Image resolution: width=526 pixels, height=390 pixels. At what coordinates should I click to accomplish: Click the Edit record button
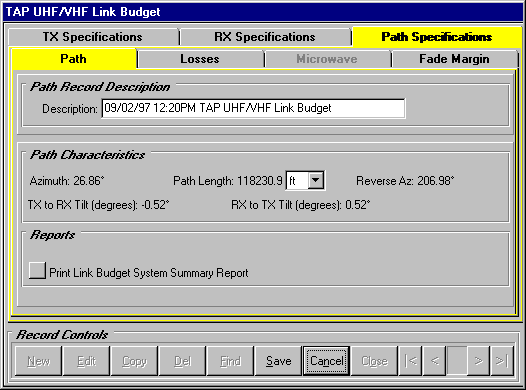[87, 361]
